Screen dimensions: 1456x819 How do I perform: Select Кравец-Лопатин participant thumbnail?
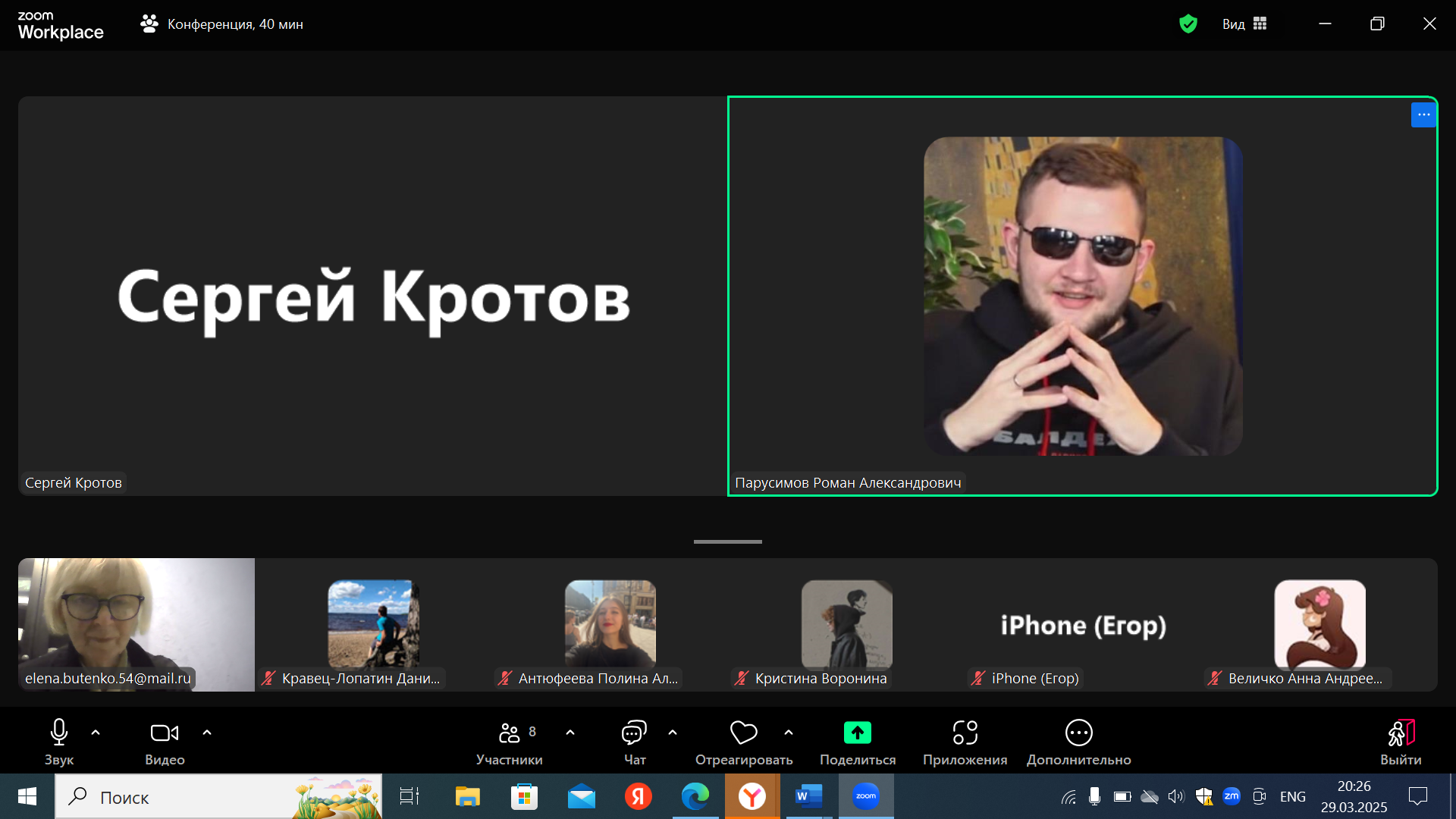click(x=373, y=625)
